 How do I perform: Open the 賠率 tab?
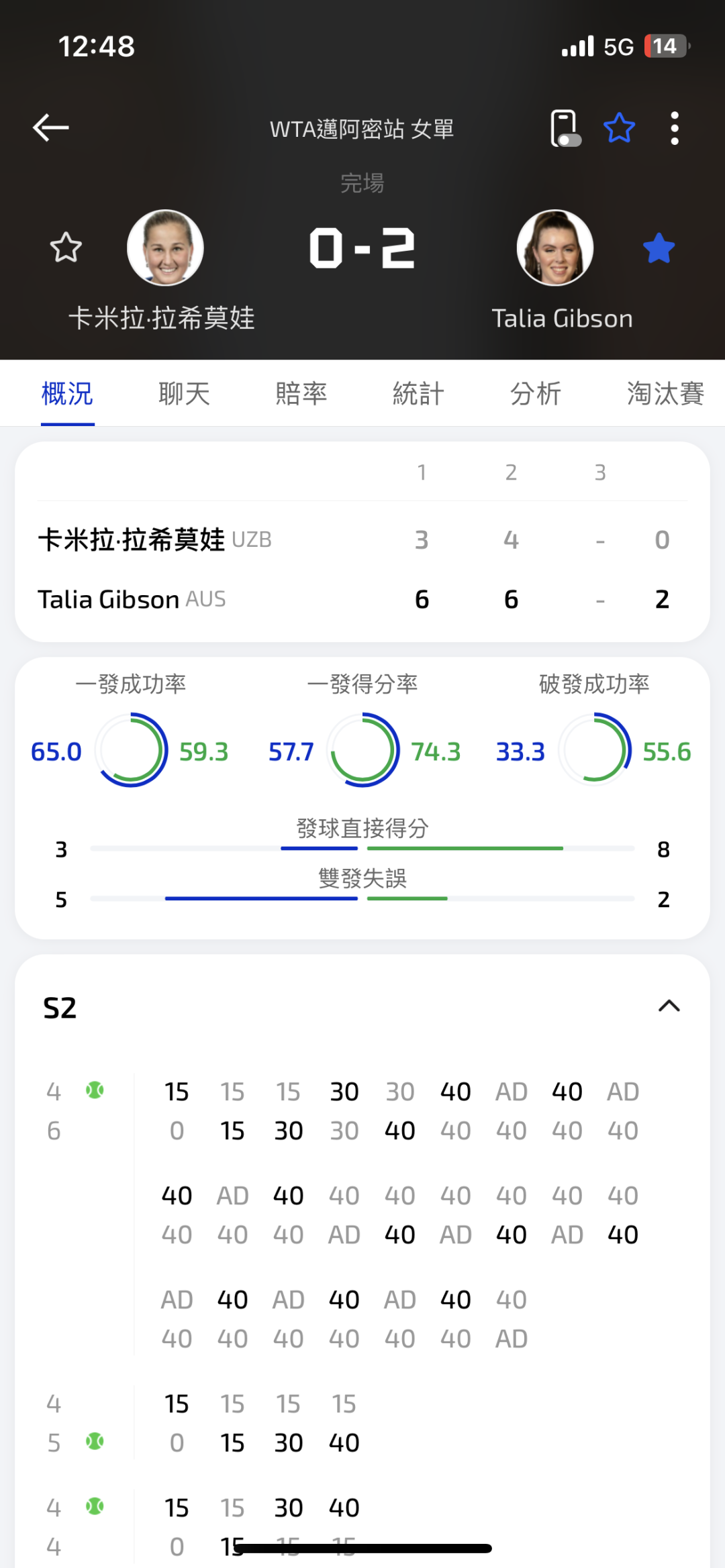(x=301, y=394)
